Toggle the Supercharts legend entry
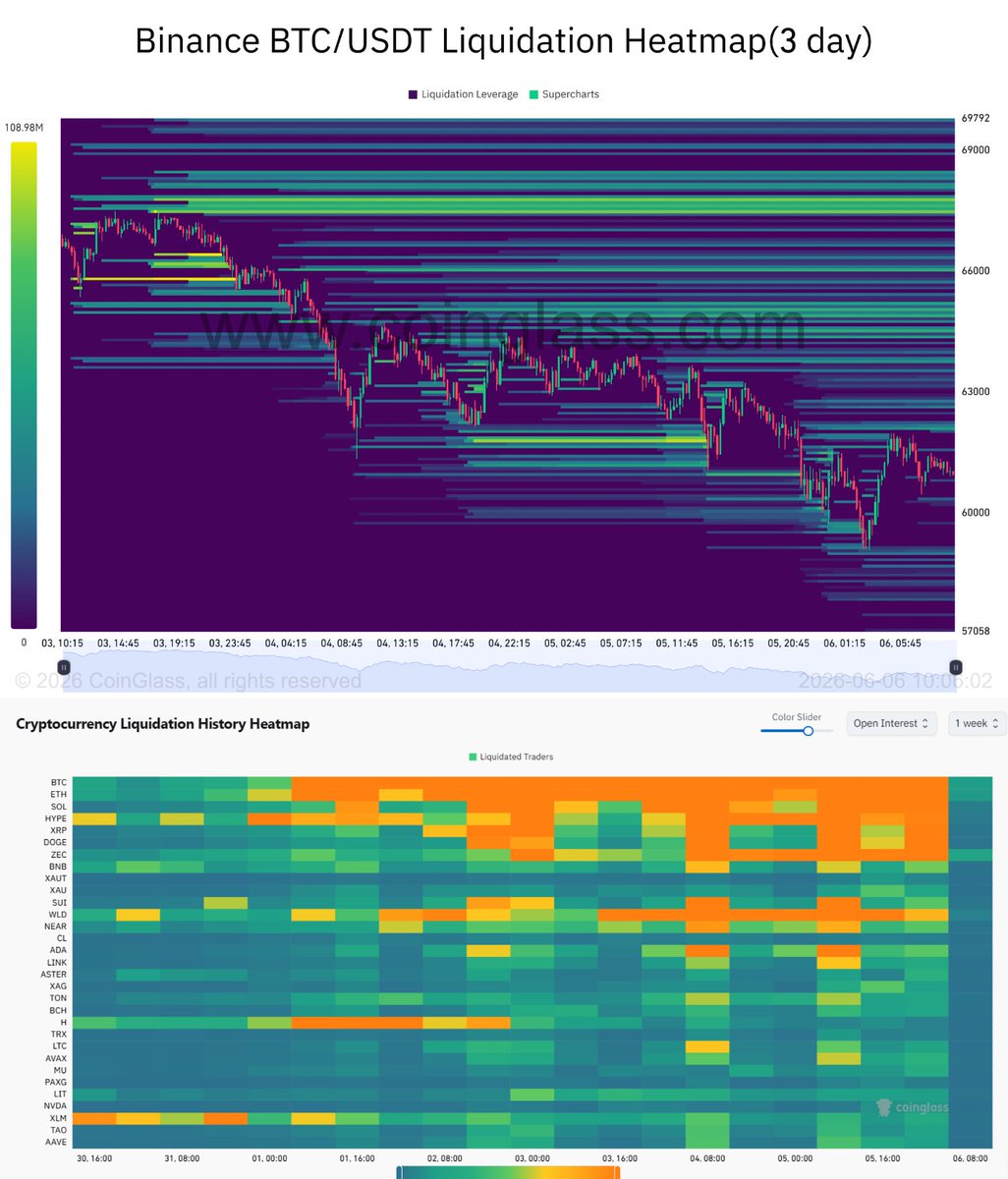Image resolution: width=1008 pixels, height=1179 pixels. pos(564,94)
